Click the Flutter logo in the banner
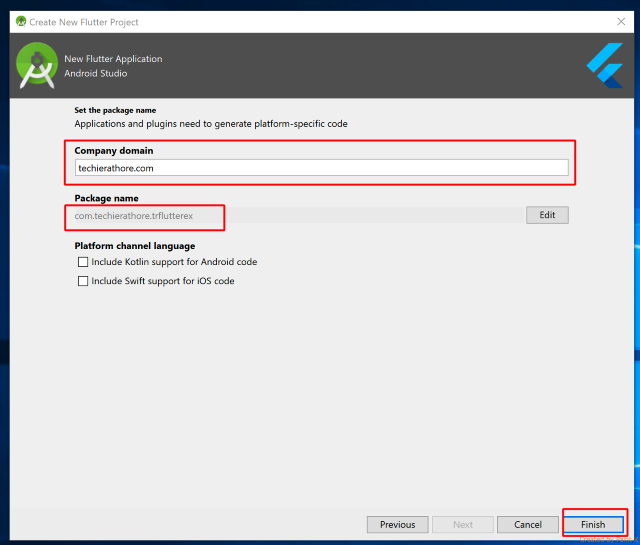 (x=605, y=66)
